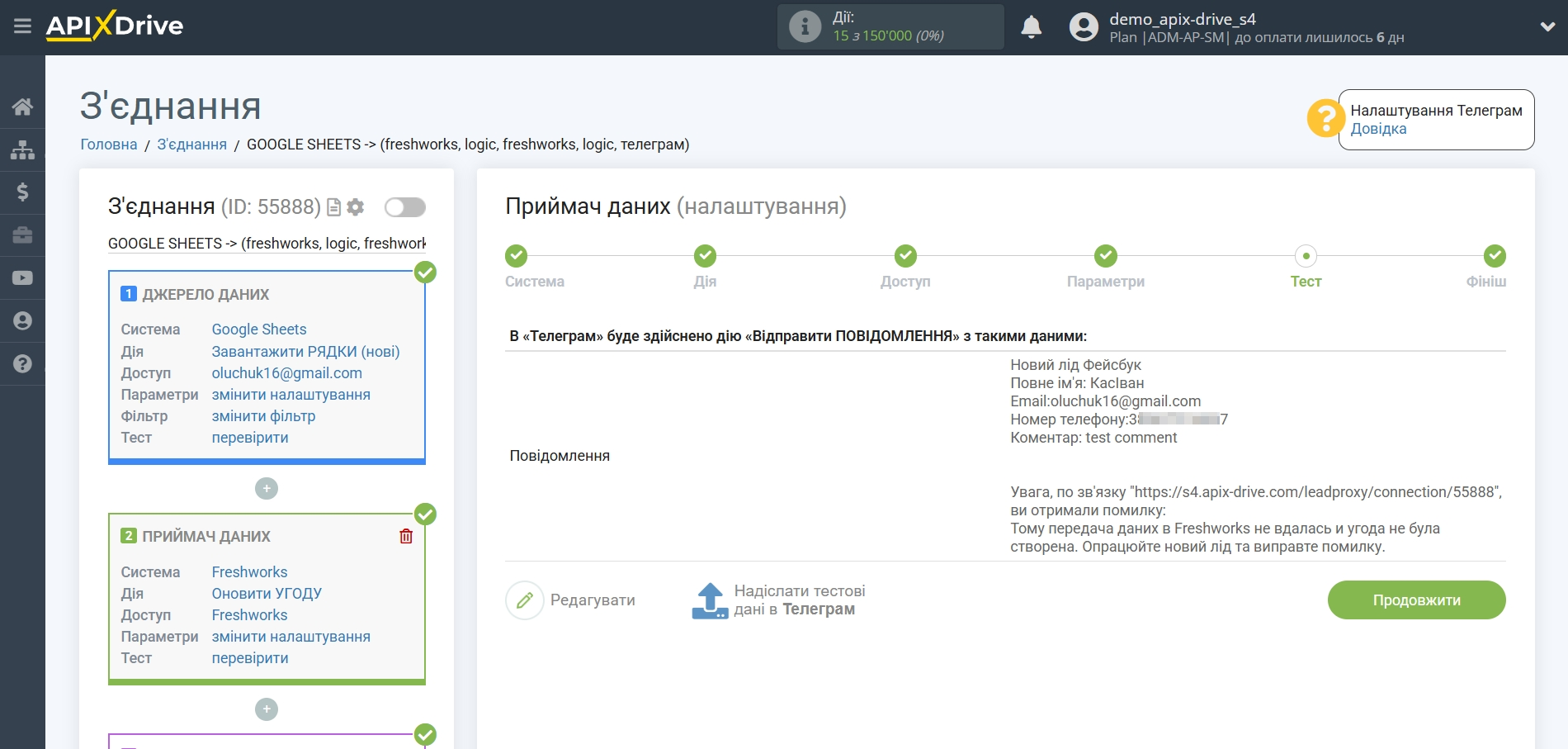The image size is (1568, 749).
Task: Add a block after the data source
Action: point(267,489)
